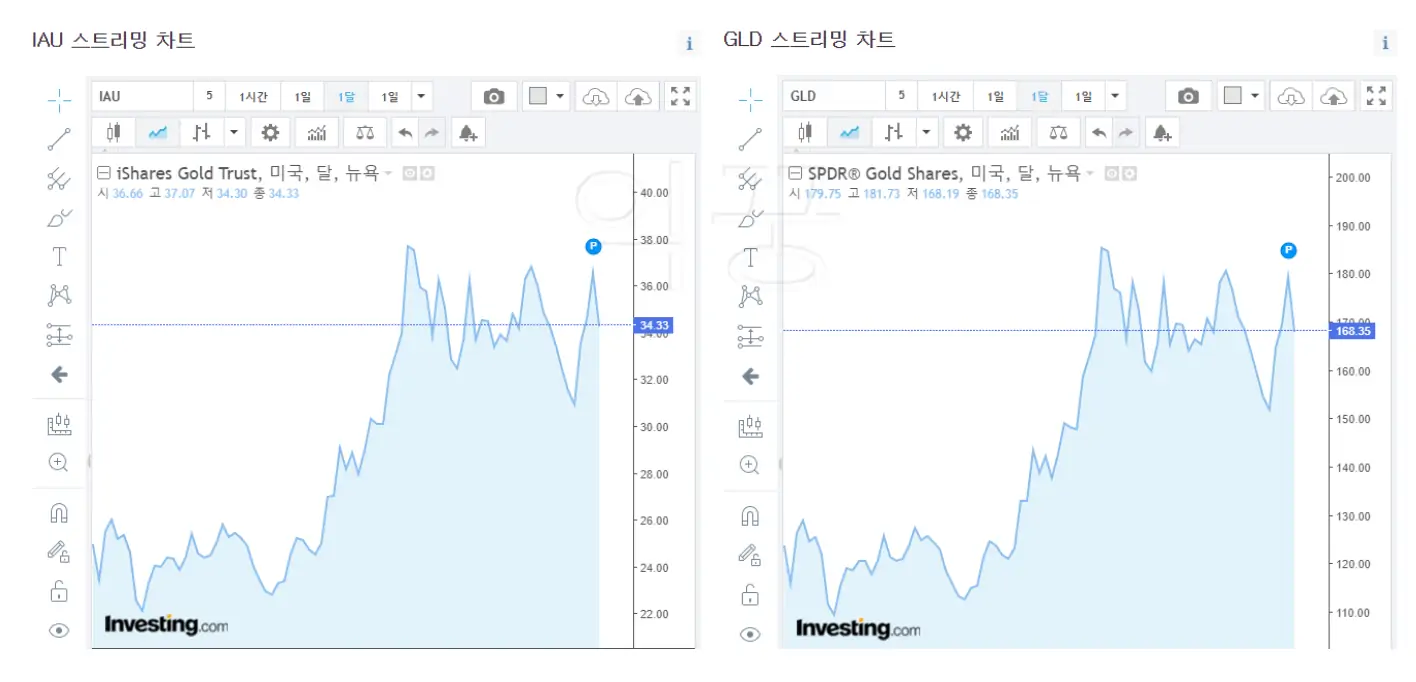Select the text annotation tool on GLD chart
The height and width of the screenshot is (682, 1416).
click(x=749, y=256)
